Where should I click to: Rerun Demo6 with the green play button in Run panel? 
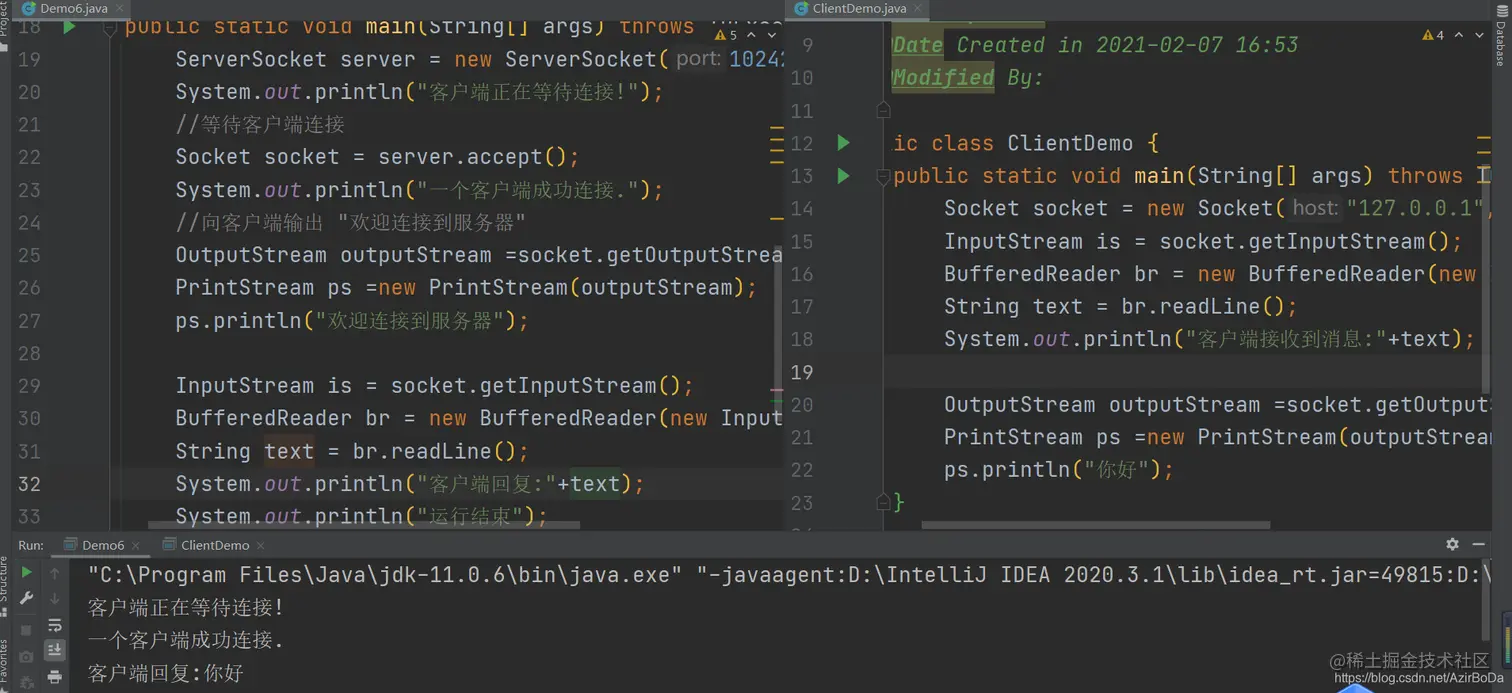(27, 573)
